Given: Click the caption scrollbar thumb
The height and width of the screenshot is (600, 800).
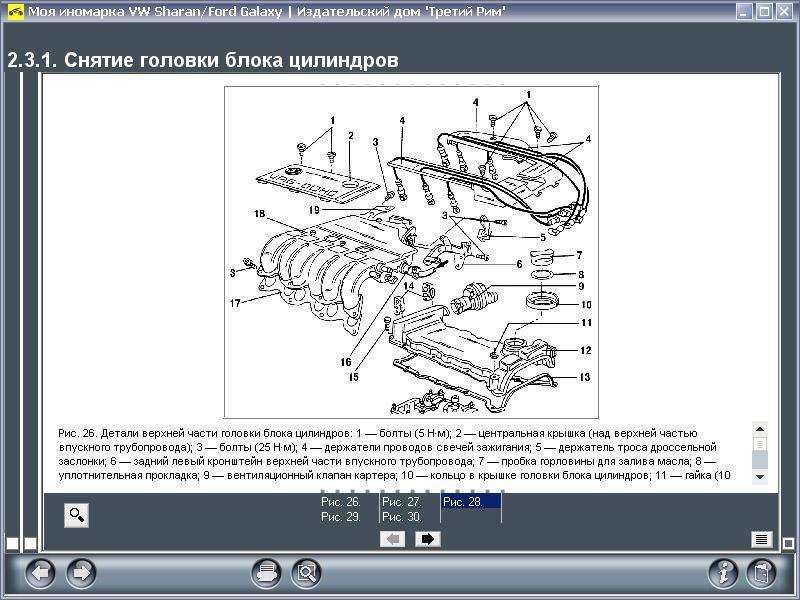Looking at the screenshot, I should pos(760,444).
